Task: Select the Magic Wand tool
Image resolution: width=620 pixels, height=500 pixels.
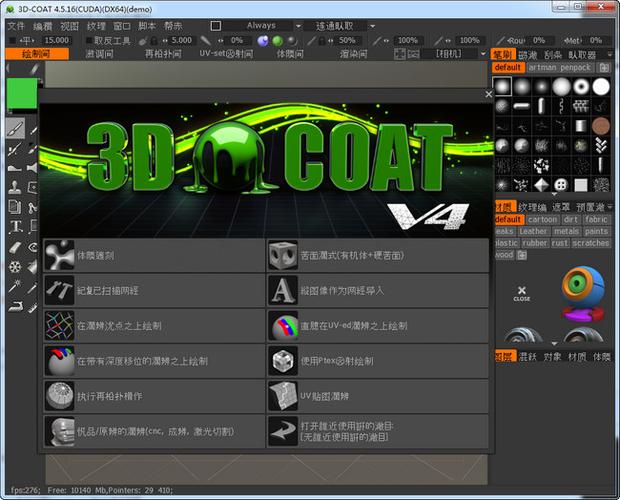Action: click(x=15, y=286)
